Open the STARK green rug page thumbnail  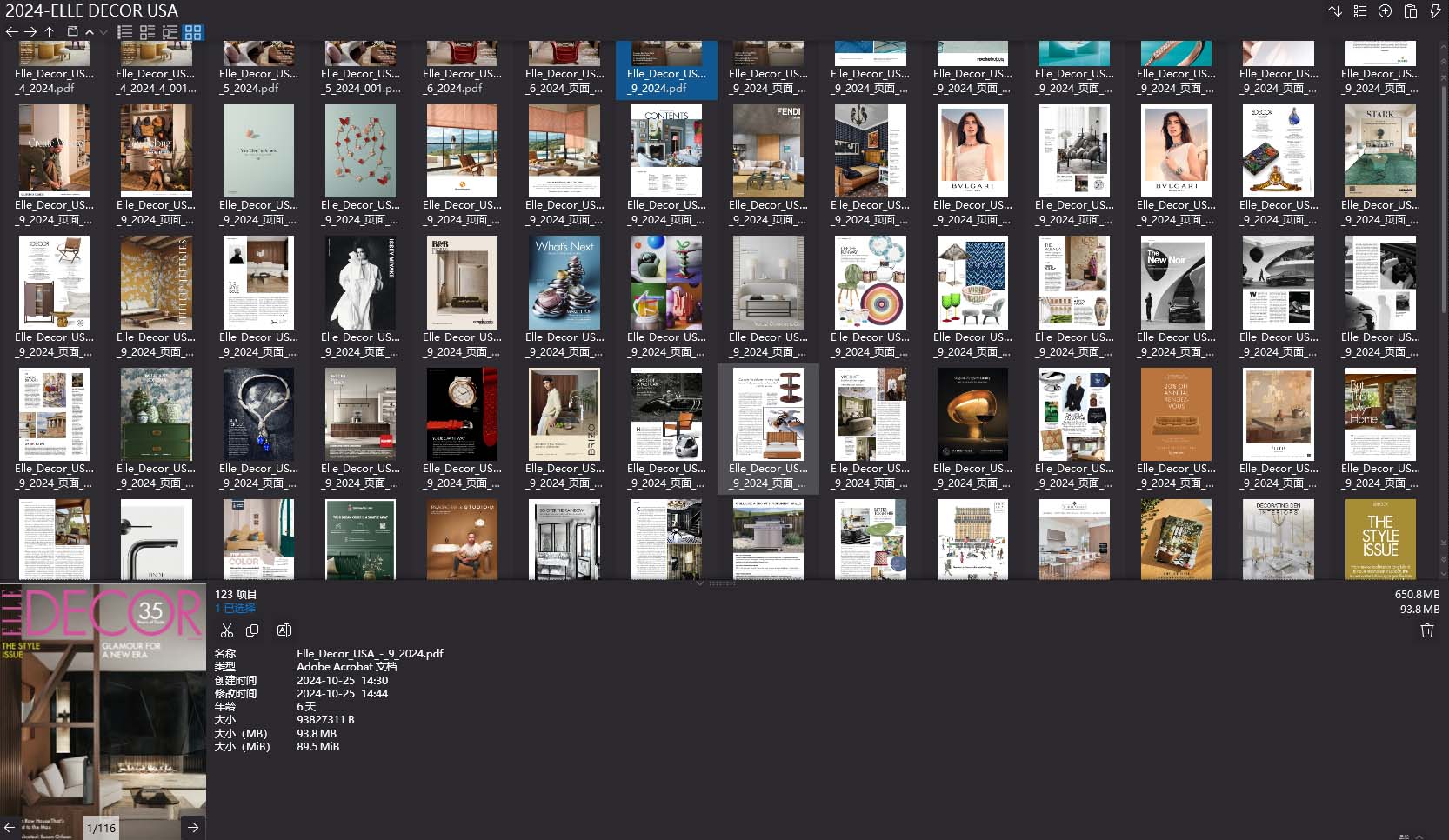[x=1380, y=151]
